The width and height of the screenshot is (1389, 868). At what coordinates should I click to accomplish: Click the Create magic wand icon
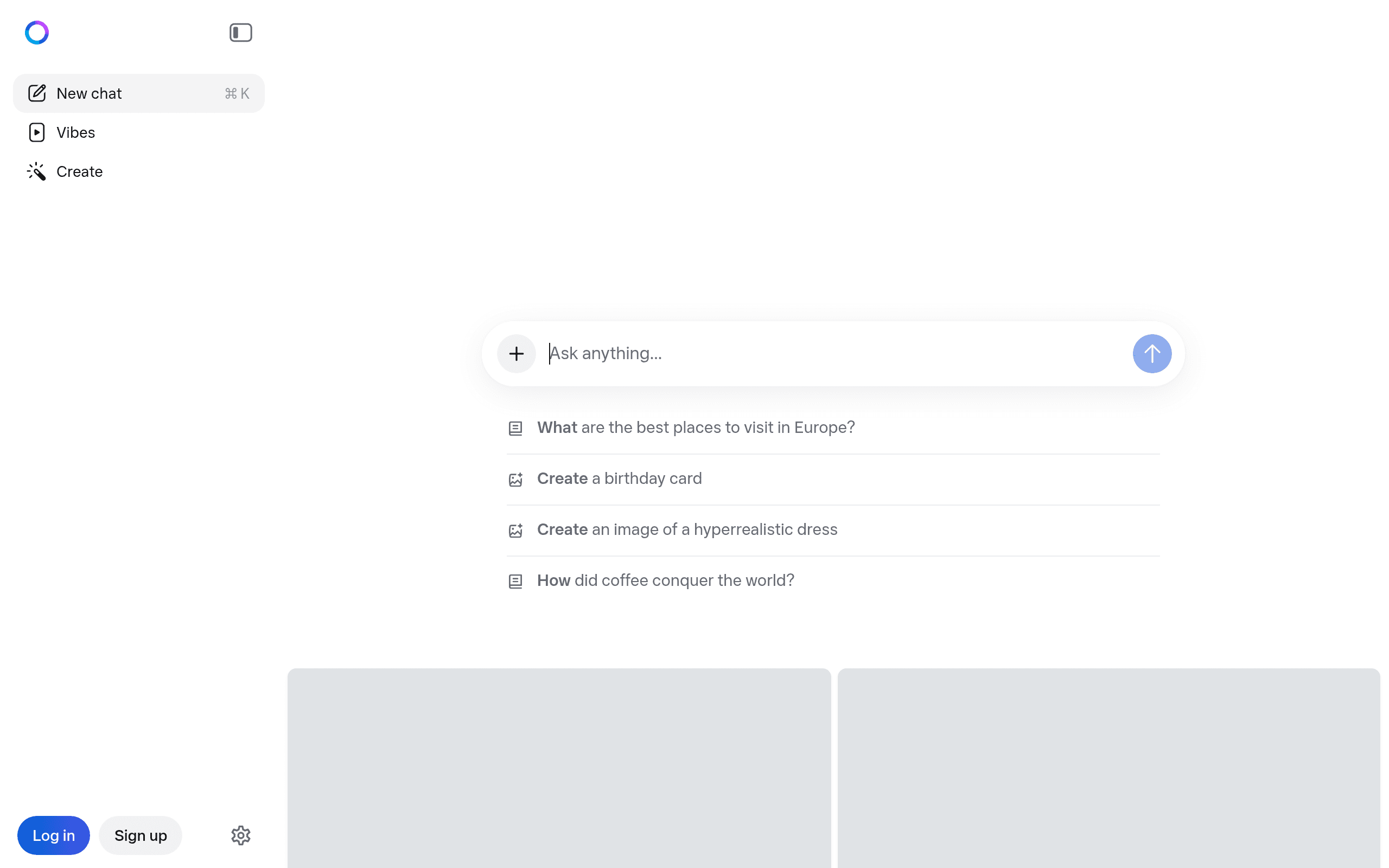click(37, 171)
